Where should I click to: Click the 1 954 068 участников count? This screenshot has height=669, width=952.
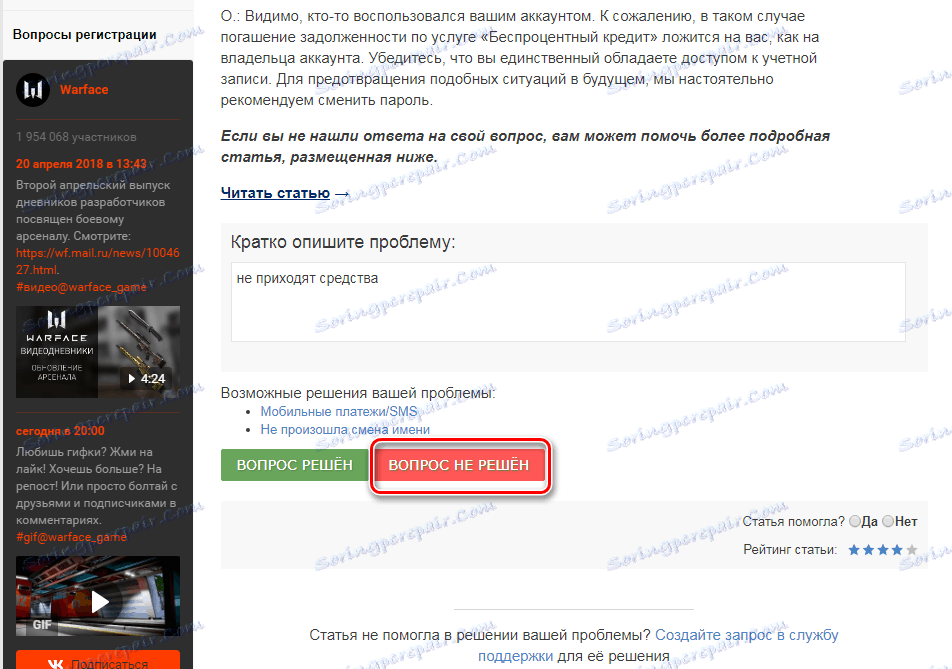point(76,137)
